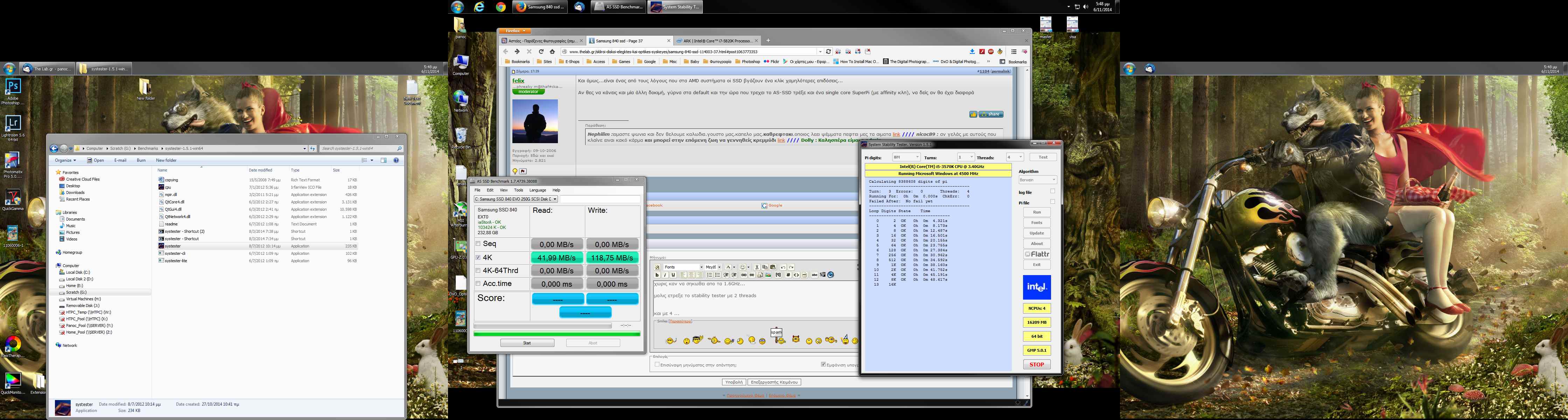Tick the Acc.time test checkbox
The width and height of the screenshot is (1568, 420).
(x=478, y=283)
